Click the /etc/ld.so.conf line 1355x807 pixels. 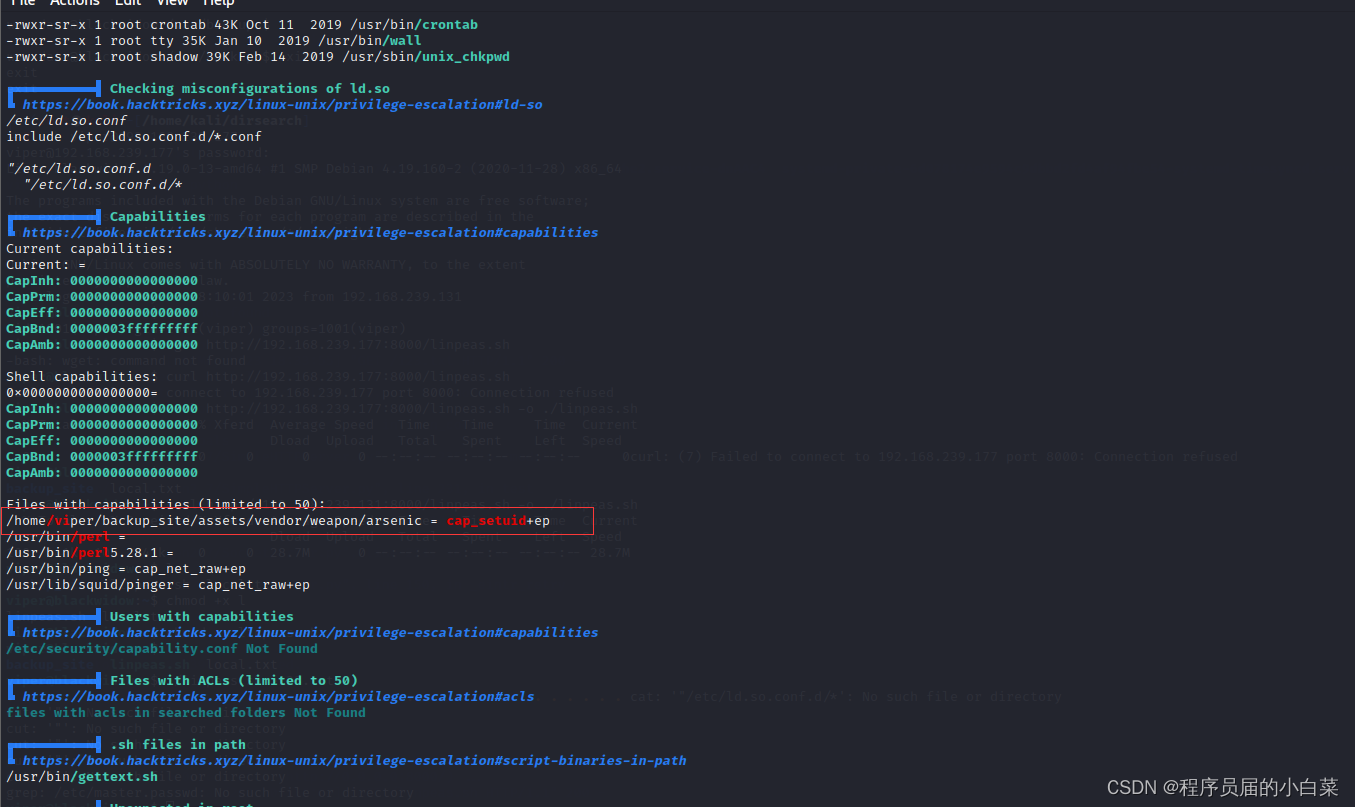(67, 120)
